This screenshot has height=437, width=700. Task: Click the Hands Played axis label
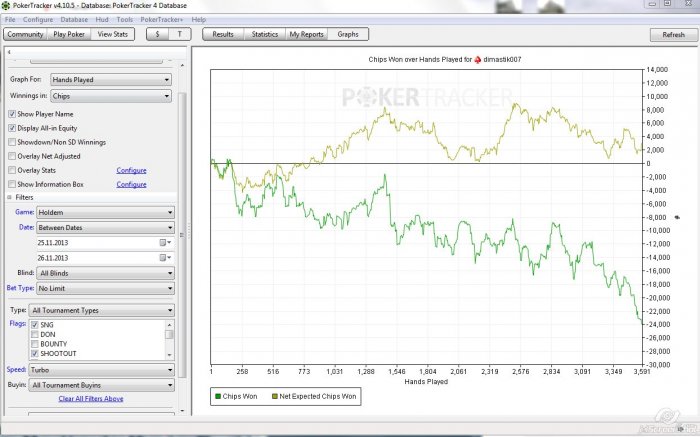click(426, 382)
